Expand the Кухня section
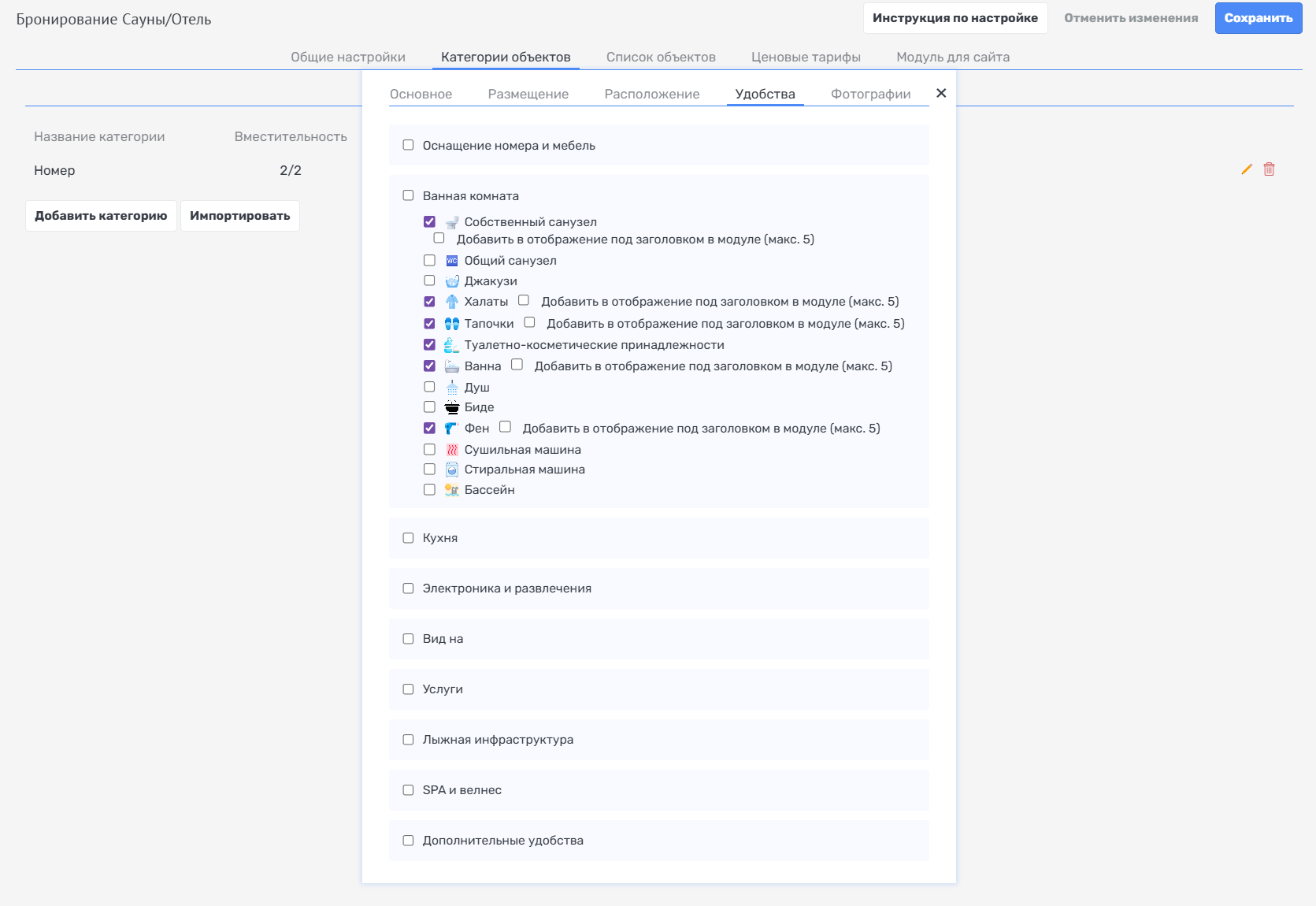1316x906 pixels. (x=408, y=538)
